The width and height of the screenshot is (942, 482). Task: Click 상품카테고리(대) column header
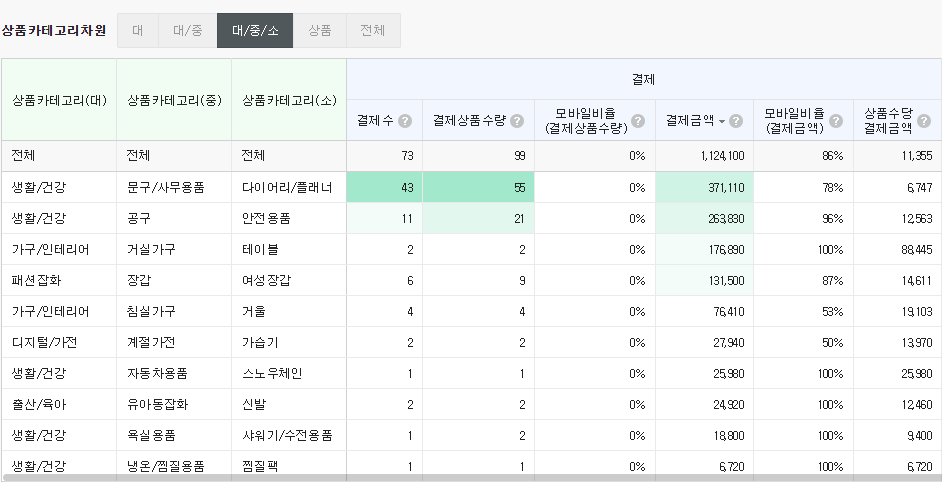click(x=59, y=100)
